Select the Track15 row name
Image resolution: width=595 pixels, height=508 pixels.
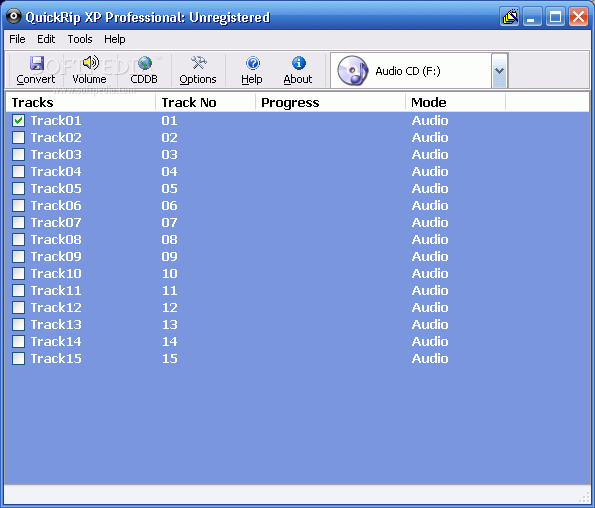(56, 359)
